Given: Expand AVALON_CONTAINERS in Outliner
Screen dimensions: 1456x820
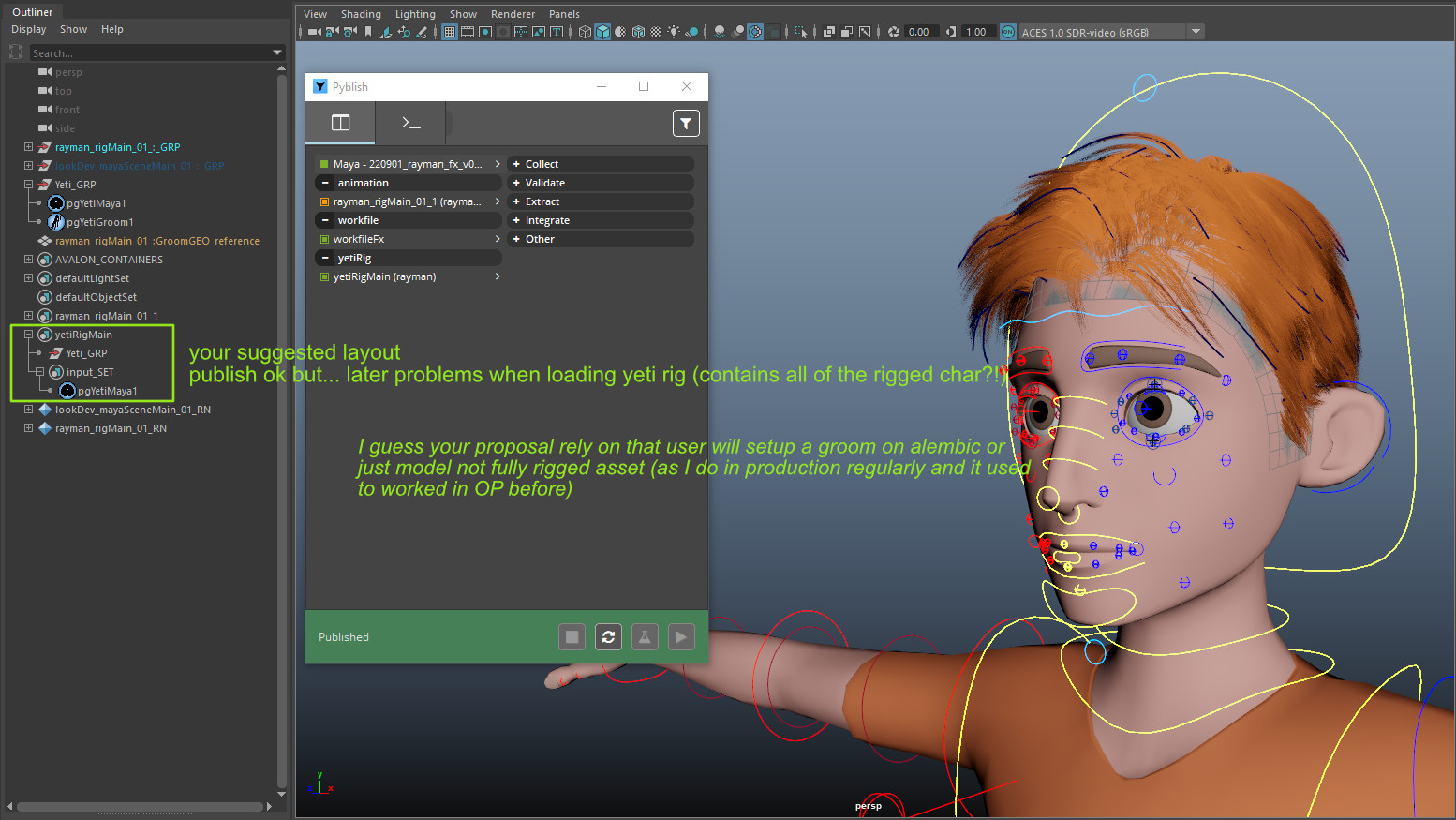Looking at the screenshot, I should 28,260.
